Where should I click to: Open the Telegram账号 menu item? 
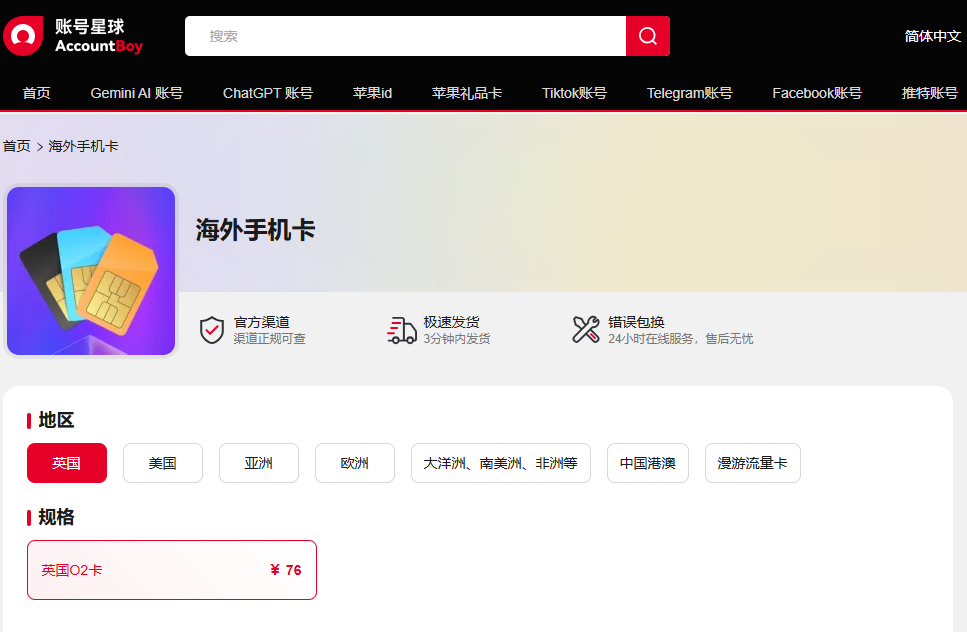click(689, 93)
